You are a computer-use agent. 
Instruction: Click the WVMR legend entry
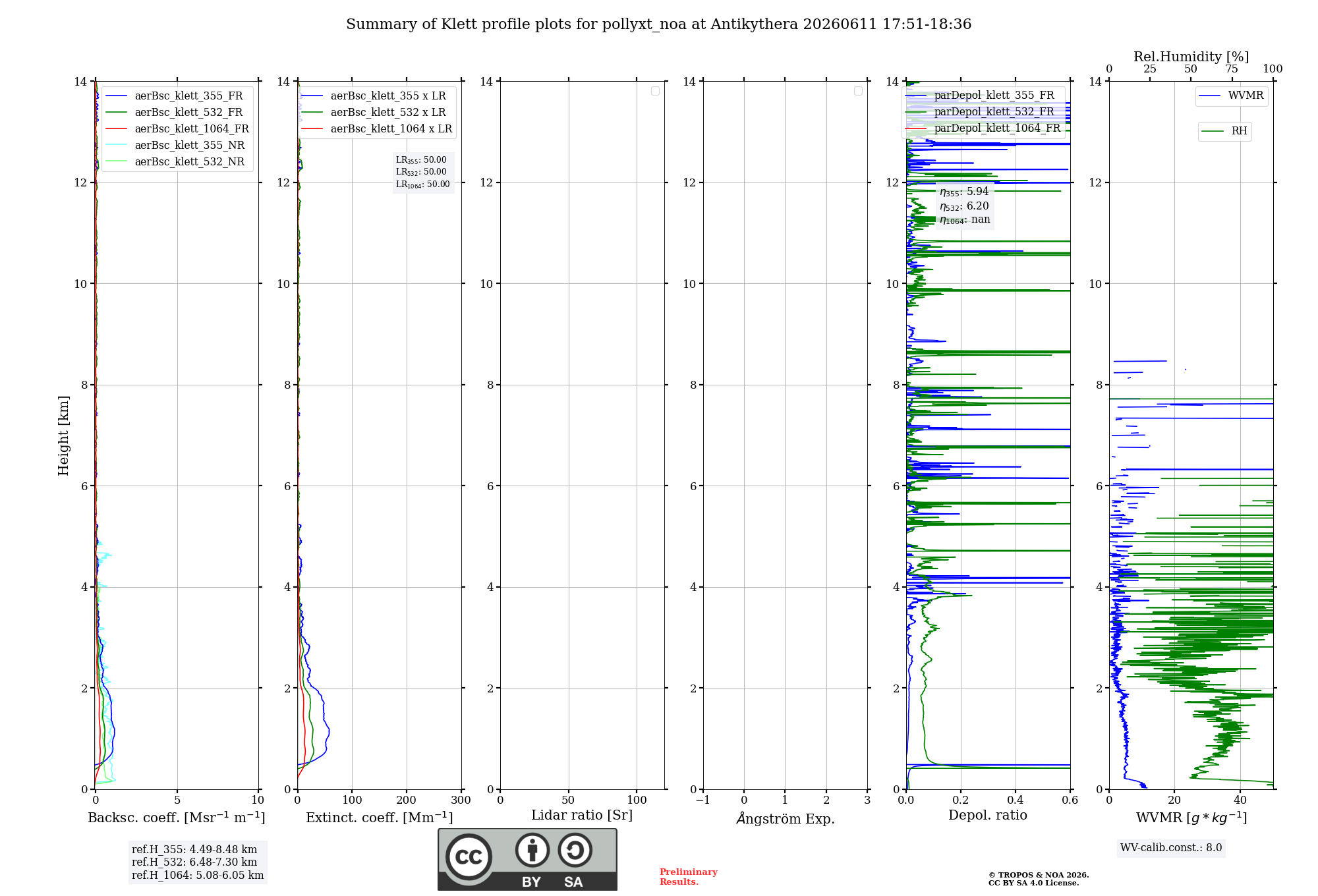coord(1232,96)
